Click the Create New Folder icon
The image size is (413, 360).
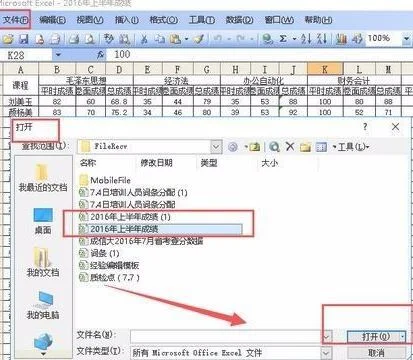[305, 147]
